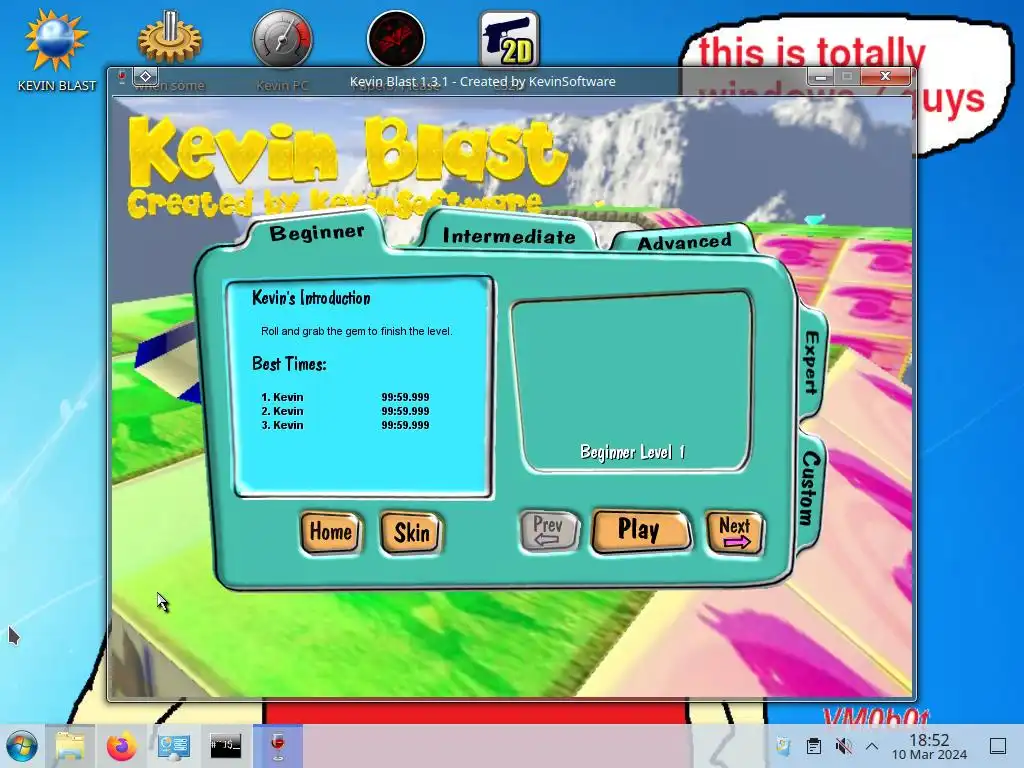
Task: Start the level with Play button
Action: (639, 530)
